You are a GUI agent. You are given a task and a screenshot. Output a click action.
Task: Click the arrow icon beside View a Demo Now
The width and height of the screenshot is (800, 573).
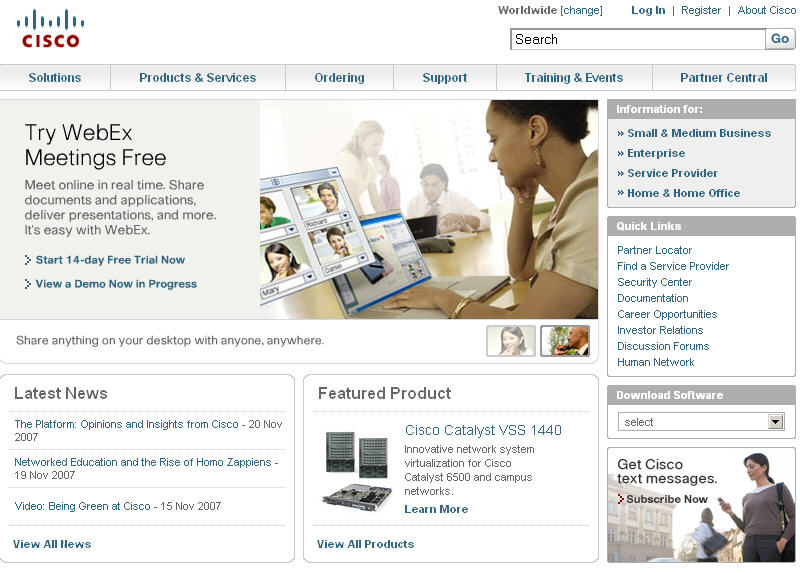(x=28, y=284)
